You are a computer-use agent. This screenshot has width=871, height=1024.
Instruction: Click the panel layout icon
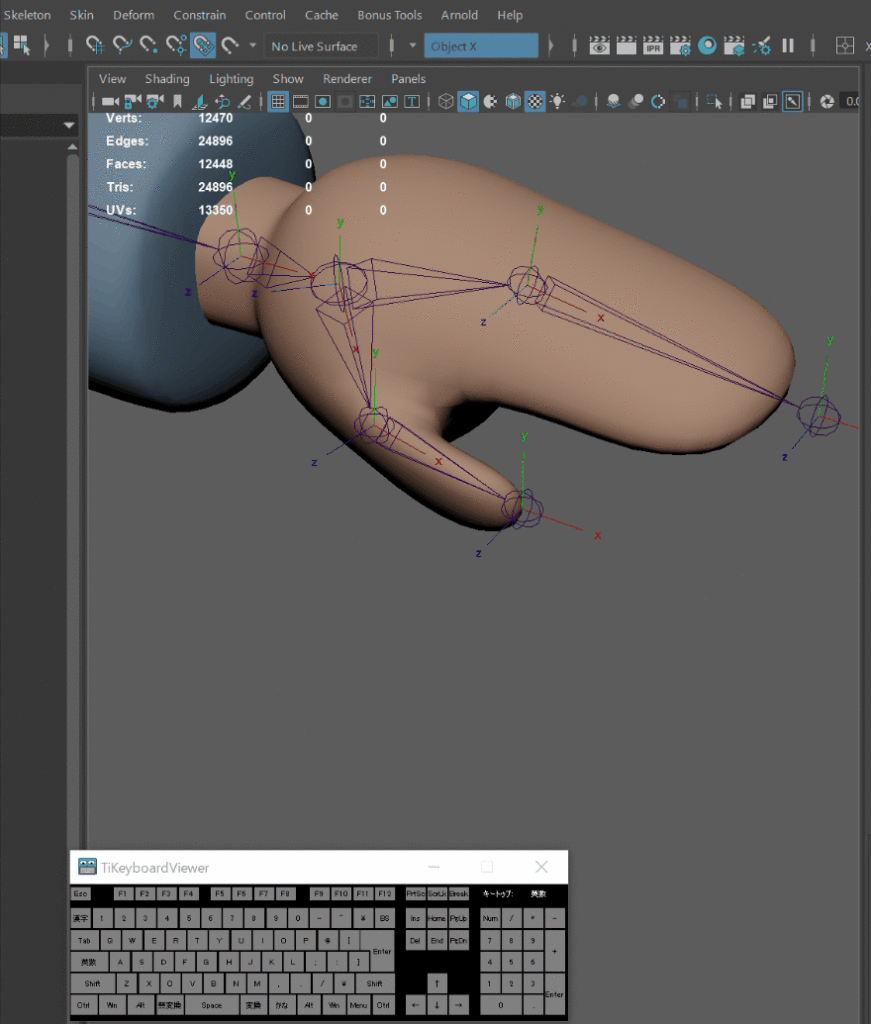pyautogui.click(x=845, y=45)
